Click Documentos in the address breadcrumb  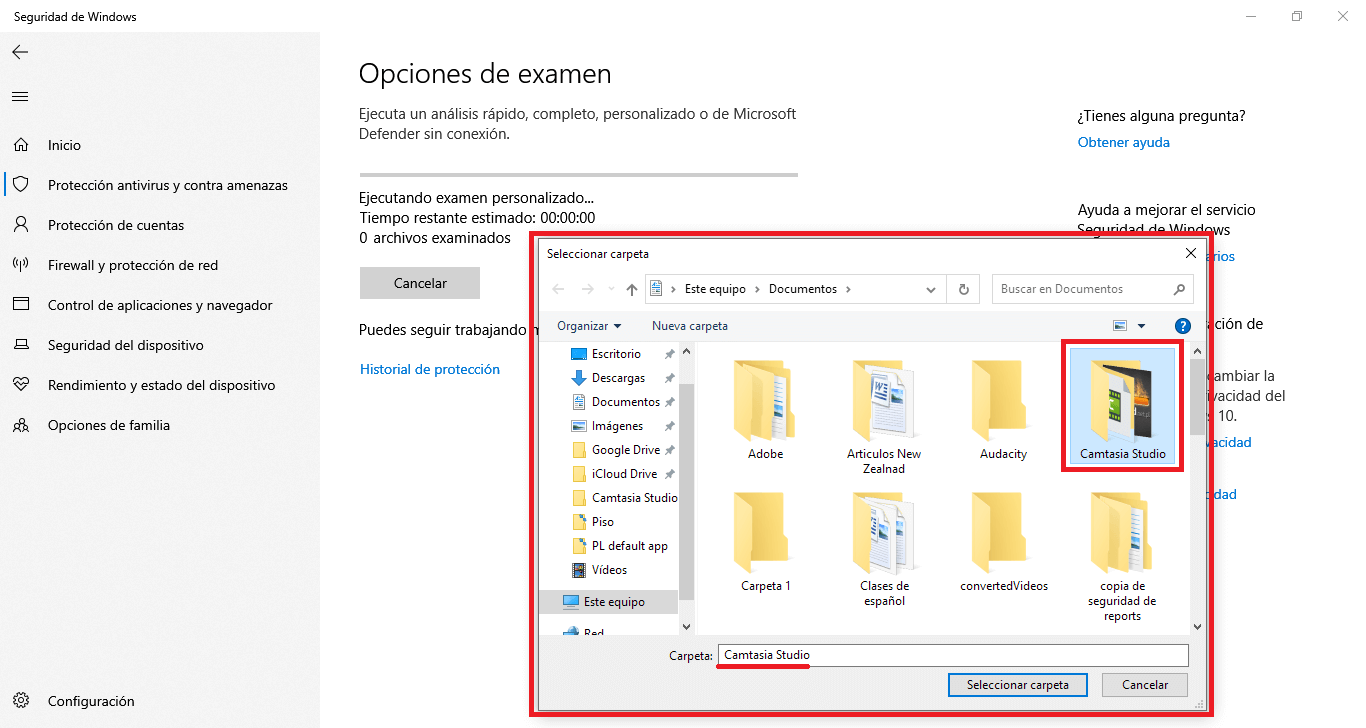tap(803, 289)
